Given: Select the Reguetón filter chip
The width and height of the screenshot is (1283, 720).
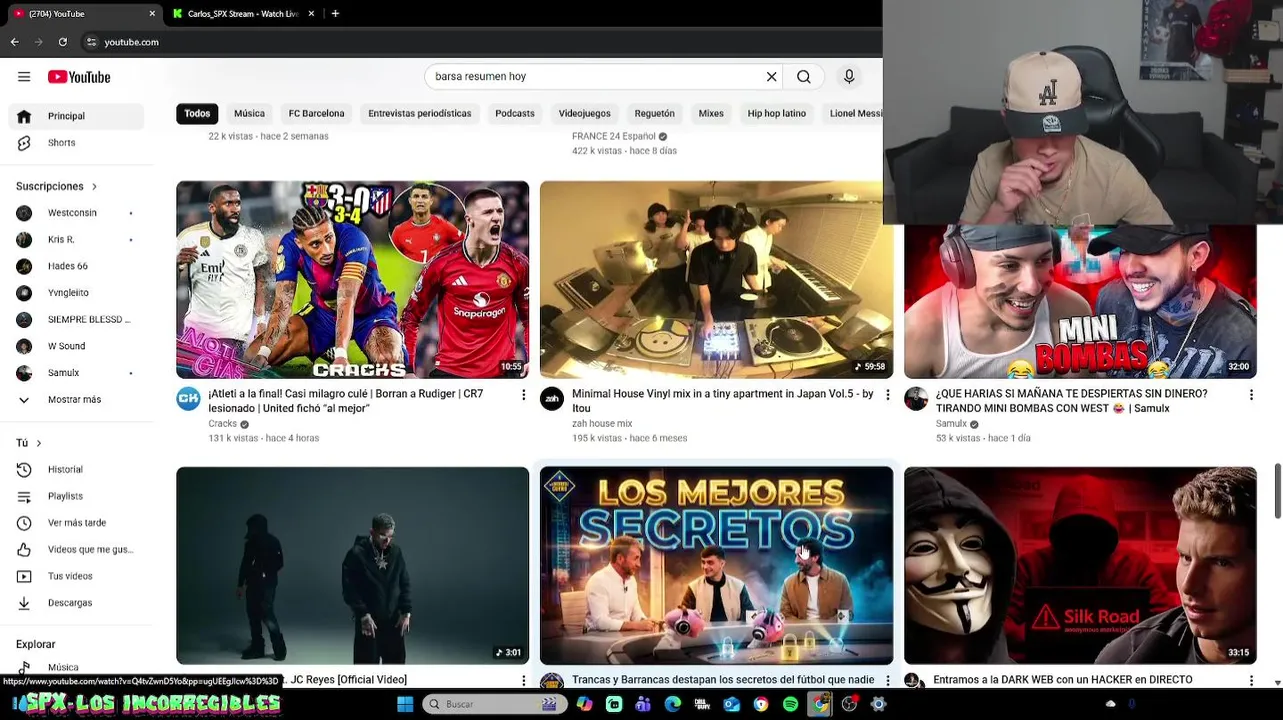Looking at the screenshot, I should [x=654, y=114].
